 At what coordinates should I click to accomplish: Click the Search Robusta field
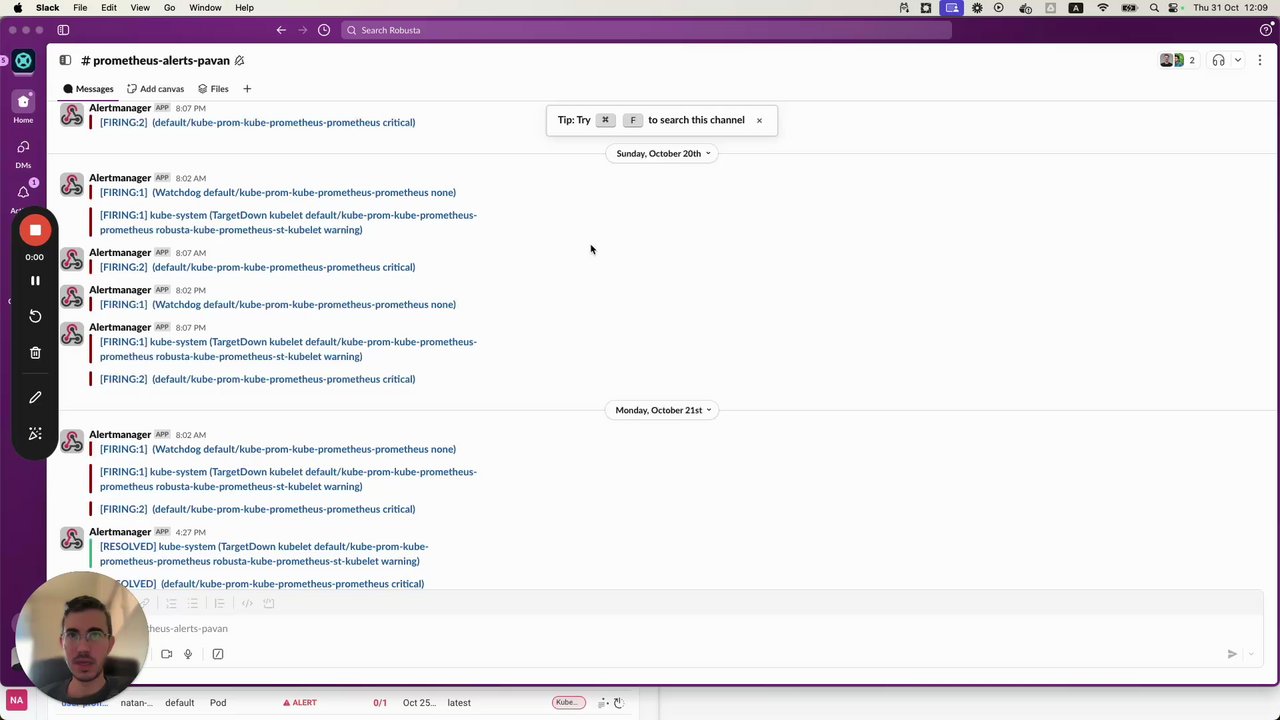coord(646,30)
